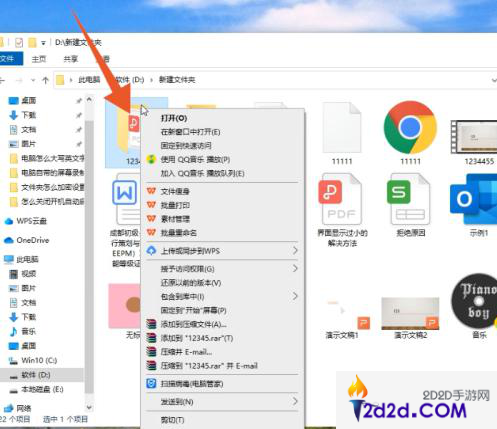
Task: Select the green spreadsheet file icon
Action: [410, 199]
